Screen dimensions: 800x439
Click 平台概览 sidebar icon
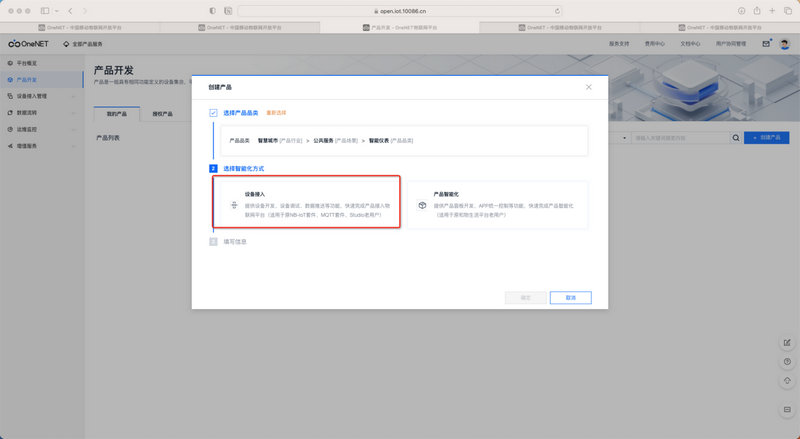pyautogui.click(x=10, y=63)
